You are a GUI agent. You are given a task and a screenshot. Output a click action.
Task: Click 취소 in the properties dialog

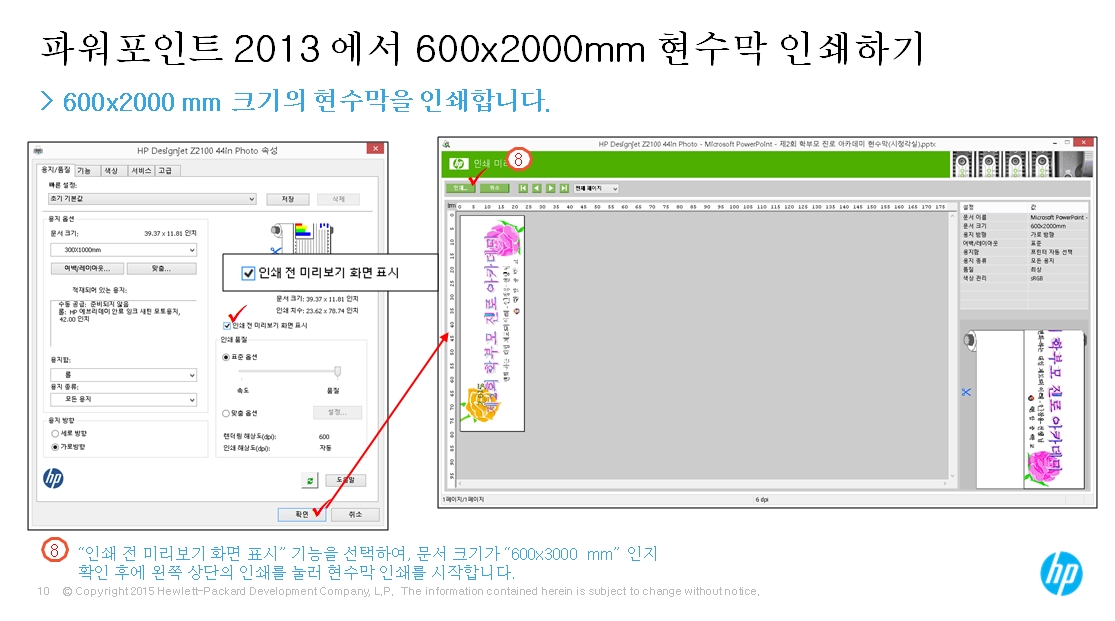[x=356, y=514]
